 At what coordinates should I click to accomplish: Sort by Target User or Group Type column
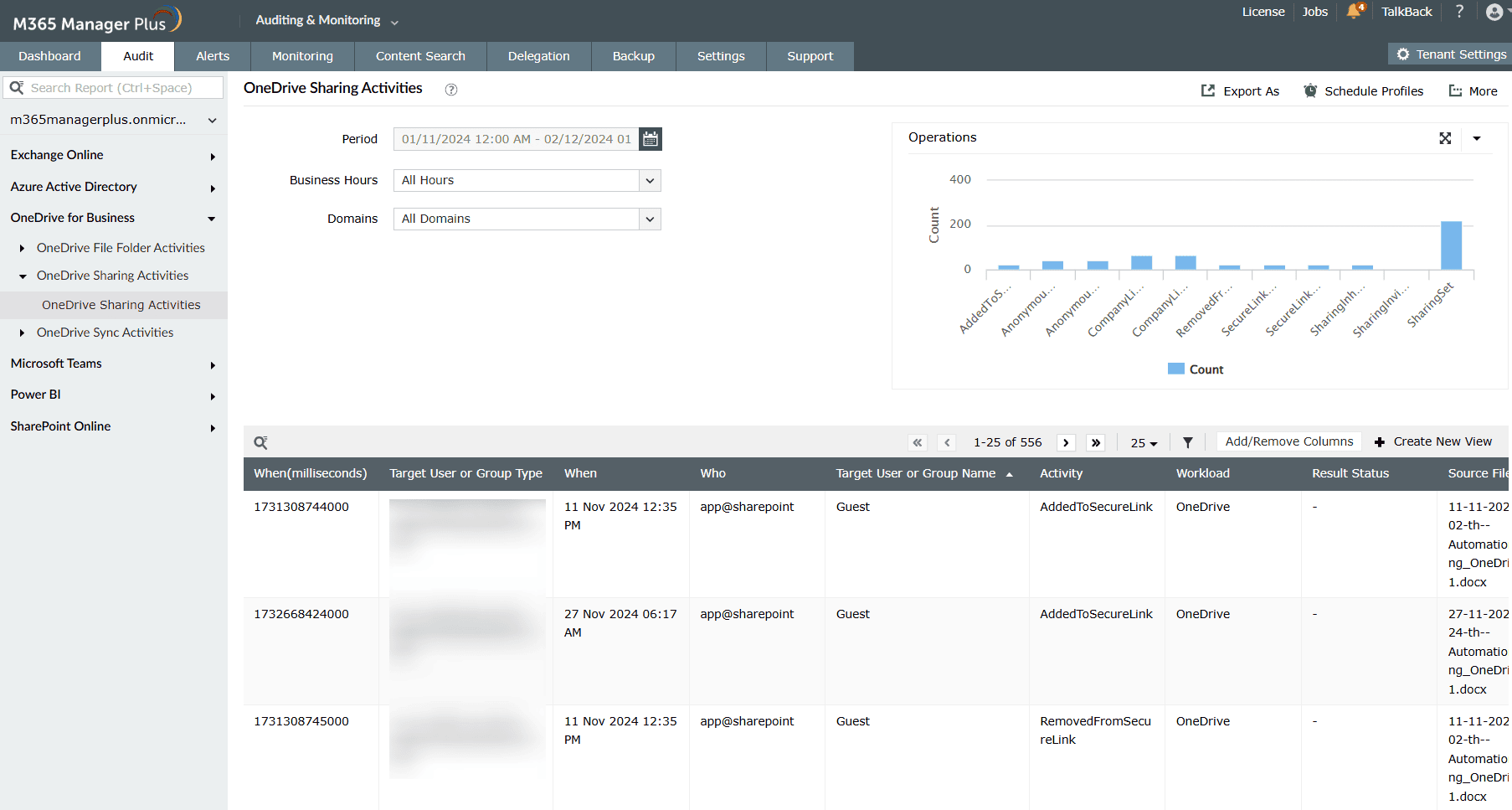[x=466, y=473]
